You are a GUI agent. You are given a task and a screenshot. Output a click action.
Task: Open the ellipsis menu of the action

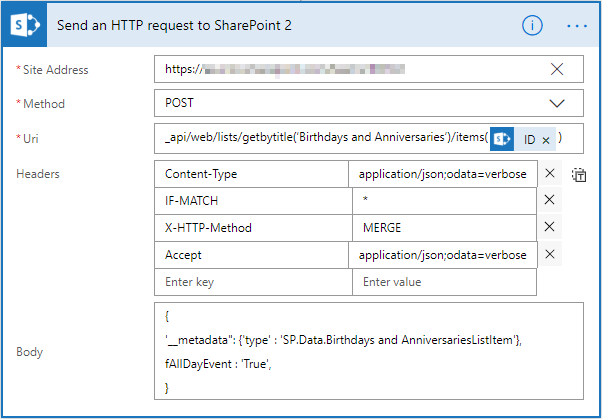(577, 26)
